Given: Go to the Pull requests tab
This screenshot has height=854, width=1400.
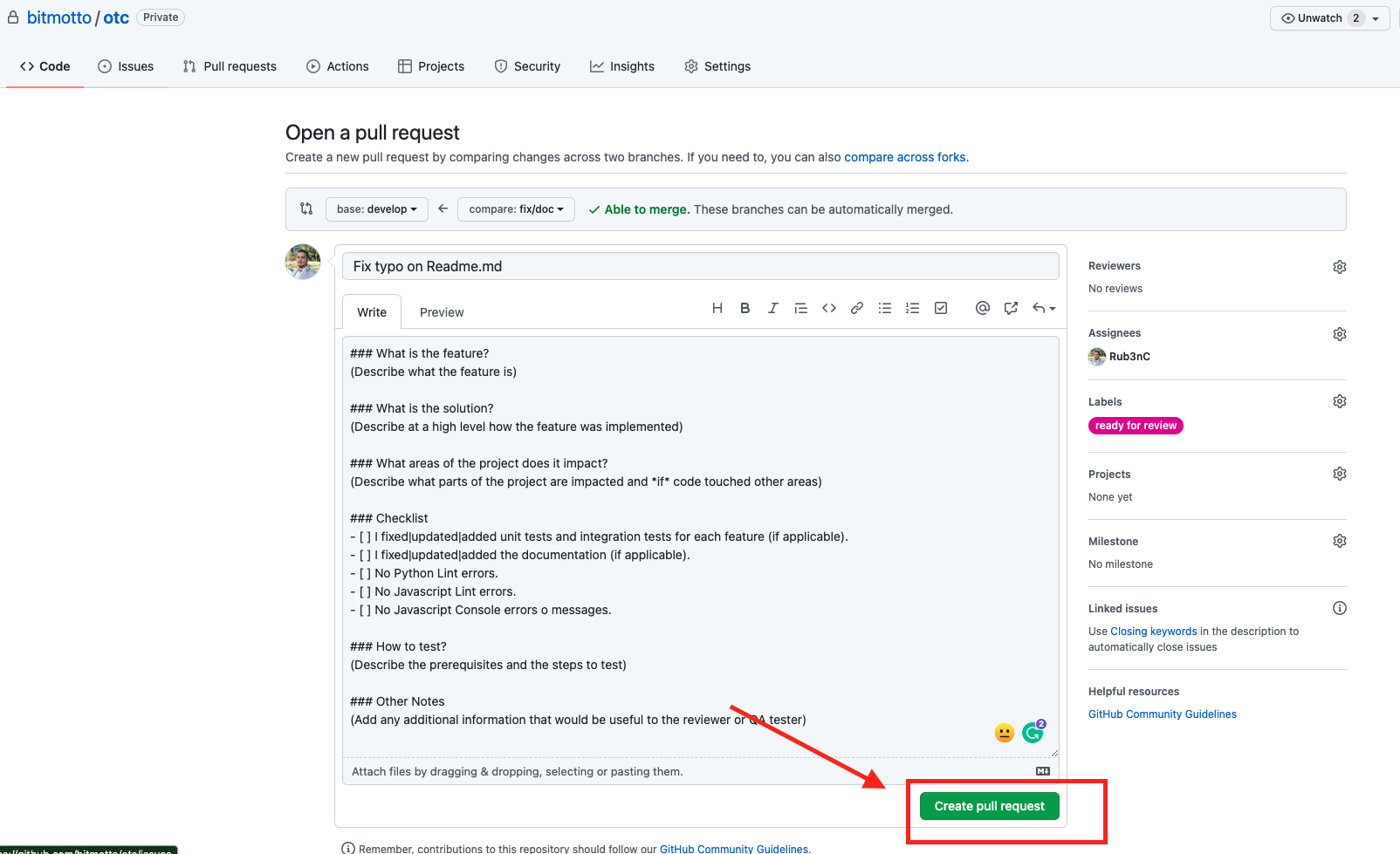Looking at the screenshot, I should (230, 66).
